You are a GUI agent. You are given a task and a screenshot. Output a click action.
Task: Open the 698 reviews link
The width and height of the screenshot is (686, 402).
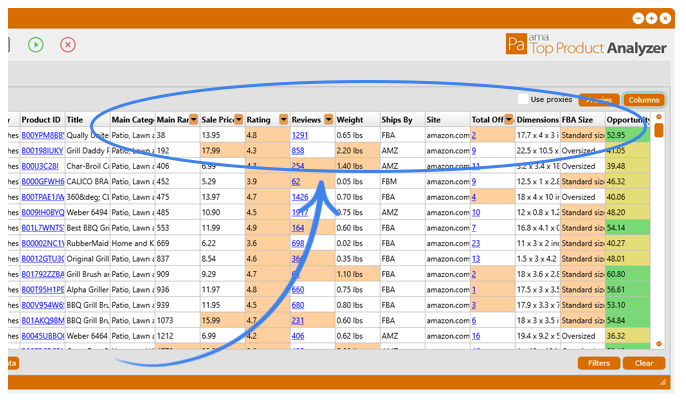tap(298, 243)
